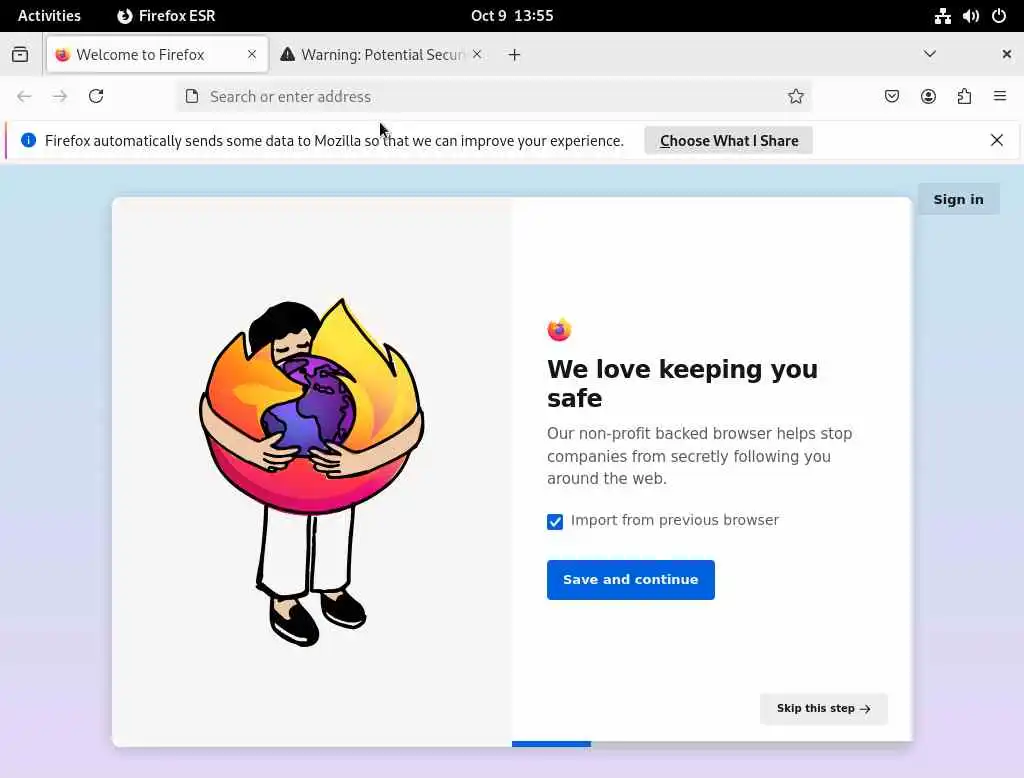Click Skip this step link

824,709
